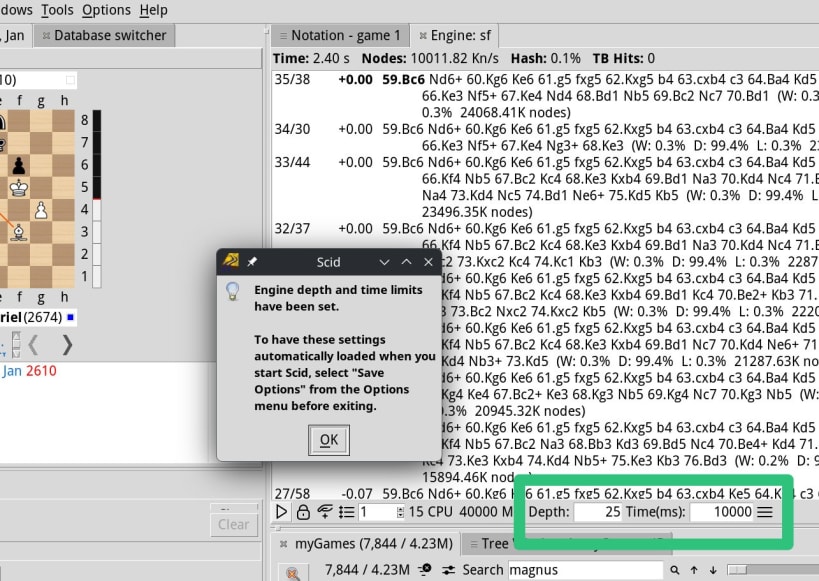Lock engine to current position

tap(303, 512)
